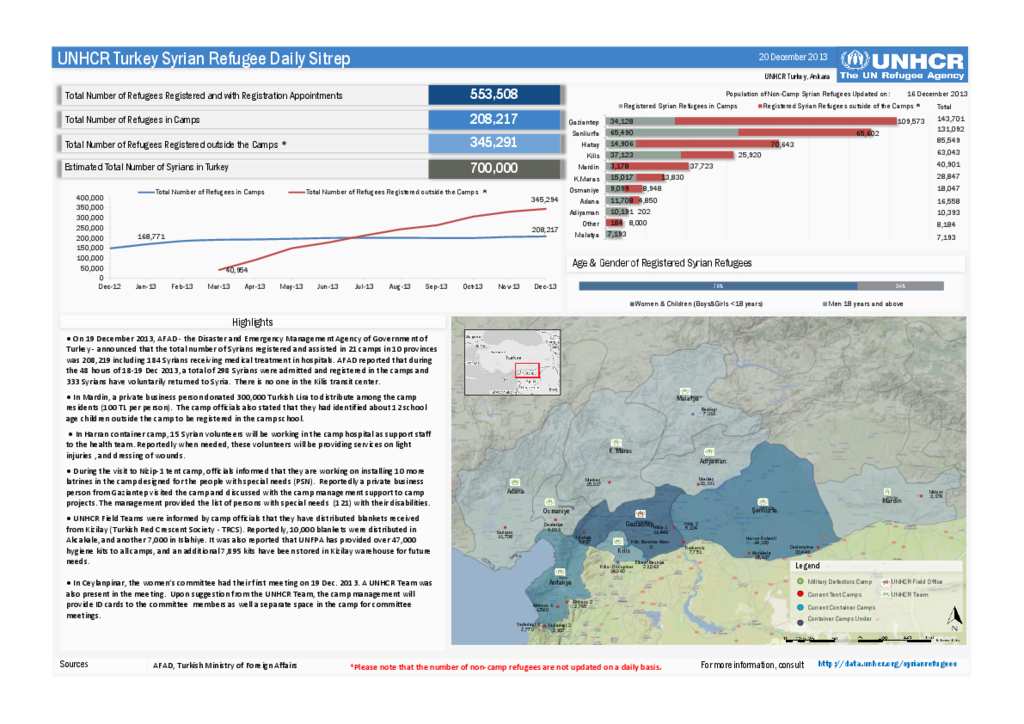Click the UNHCR Team legend symbol
The width and height of the screenshot is (1024, 724).
887,594
